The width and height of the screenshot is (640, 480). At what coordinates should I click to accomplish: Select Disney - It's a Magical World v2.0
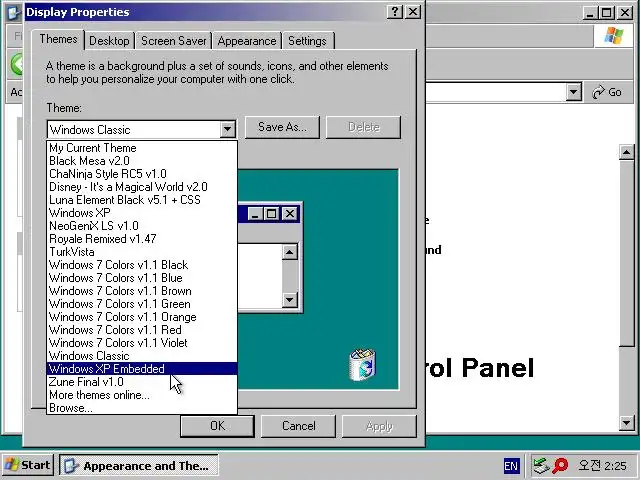142,187
